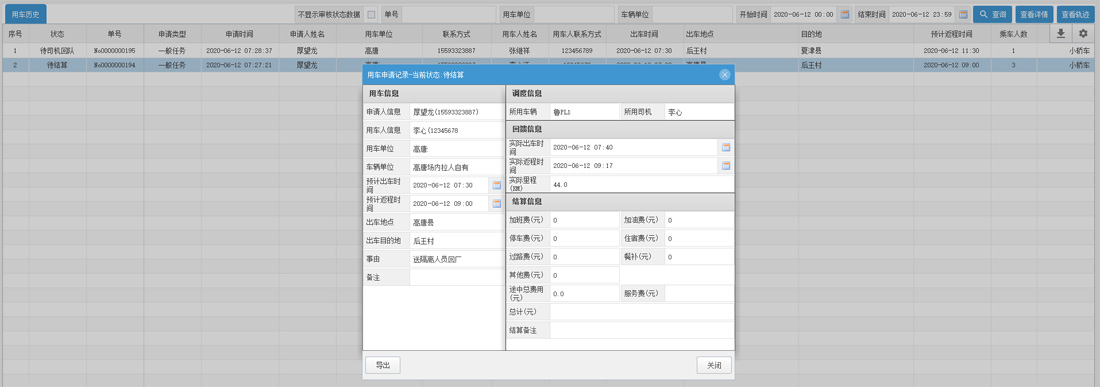1100x387 pixels.
Task: Click the 其他费(元) input field
Action: (x=584, y=275)
